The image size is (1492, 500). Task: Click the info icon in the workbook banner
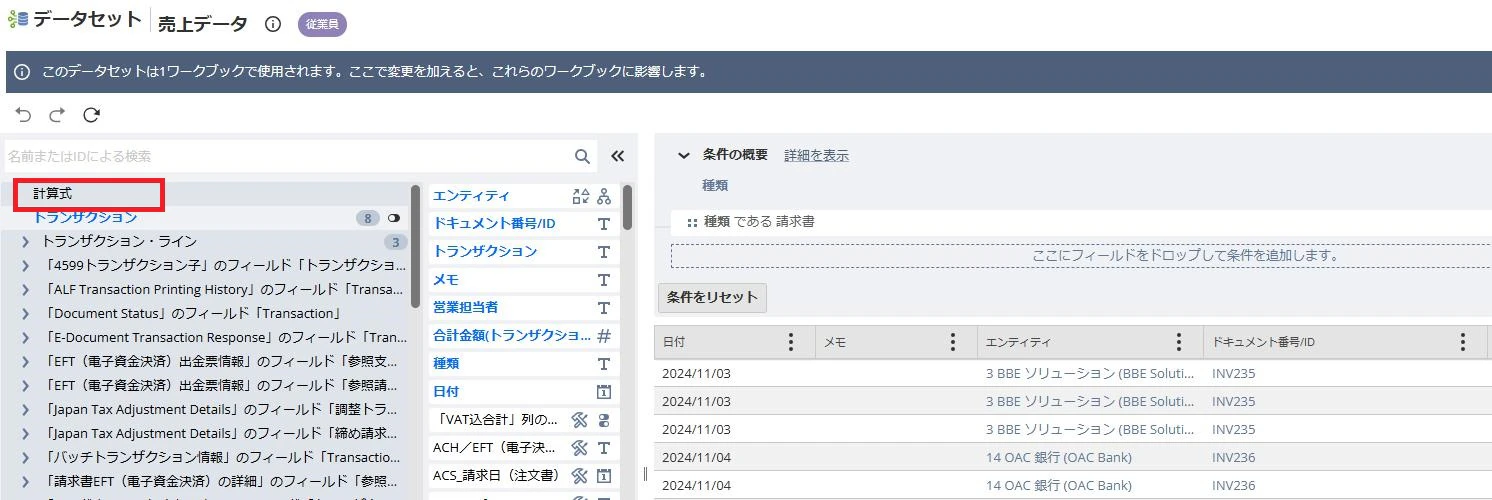coord(22,72)
